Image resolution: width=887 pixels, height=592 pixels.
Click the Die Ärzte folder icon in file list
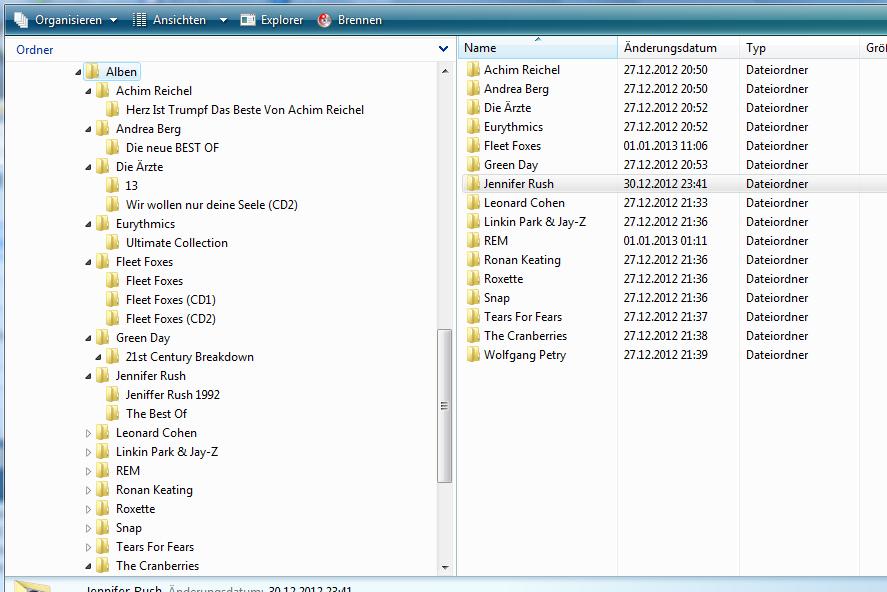[473, 107]
